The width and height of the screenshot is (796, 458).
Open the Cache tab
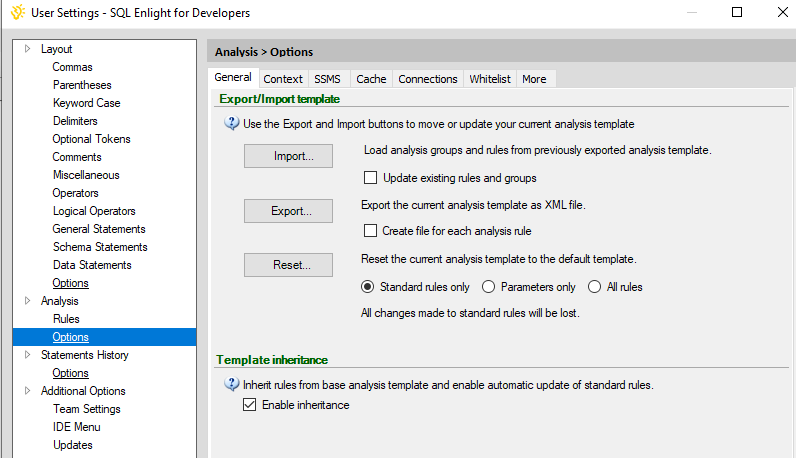pyautogui.click(x=371, y=79)
